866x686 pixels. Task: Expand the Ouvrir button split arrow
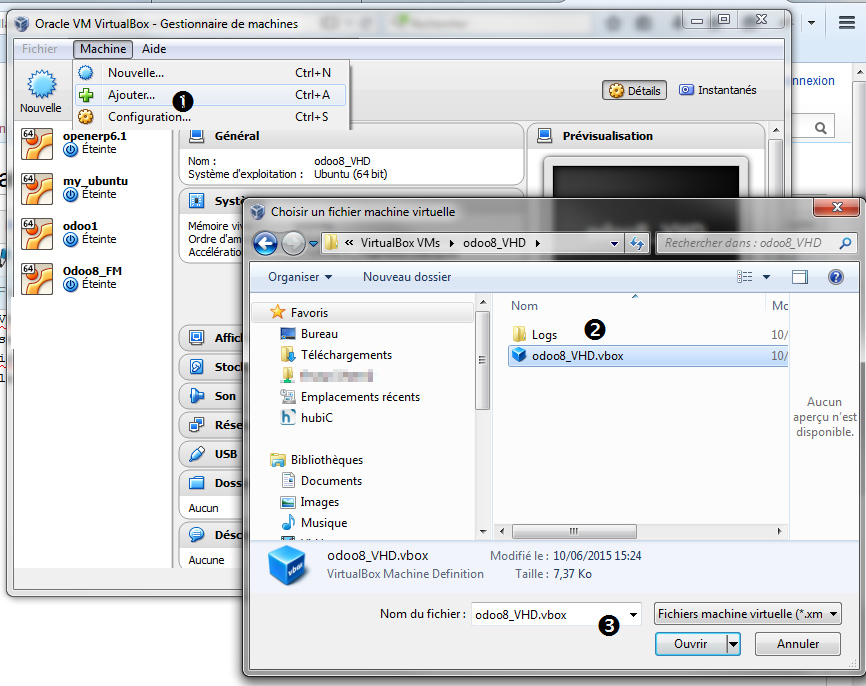point(734,645)
